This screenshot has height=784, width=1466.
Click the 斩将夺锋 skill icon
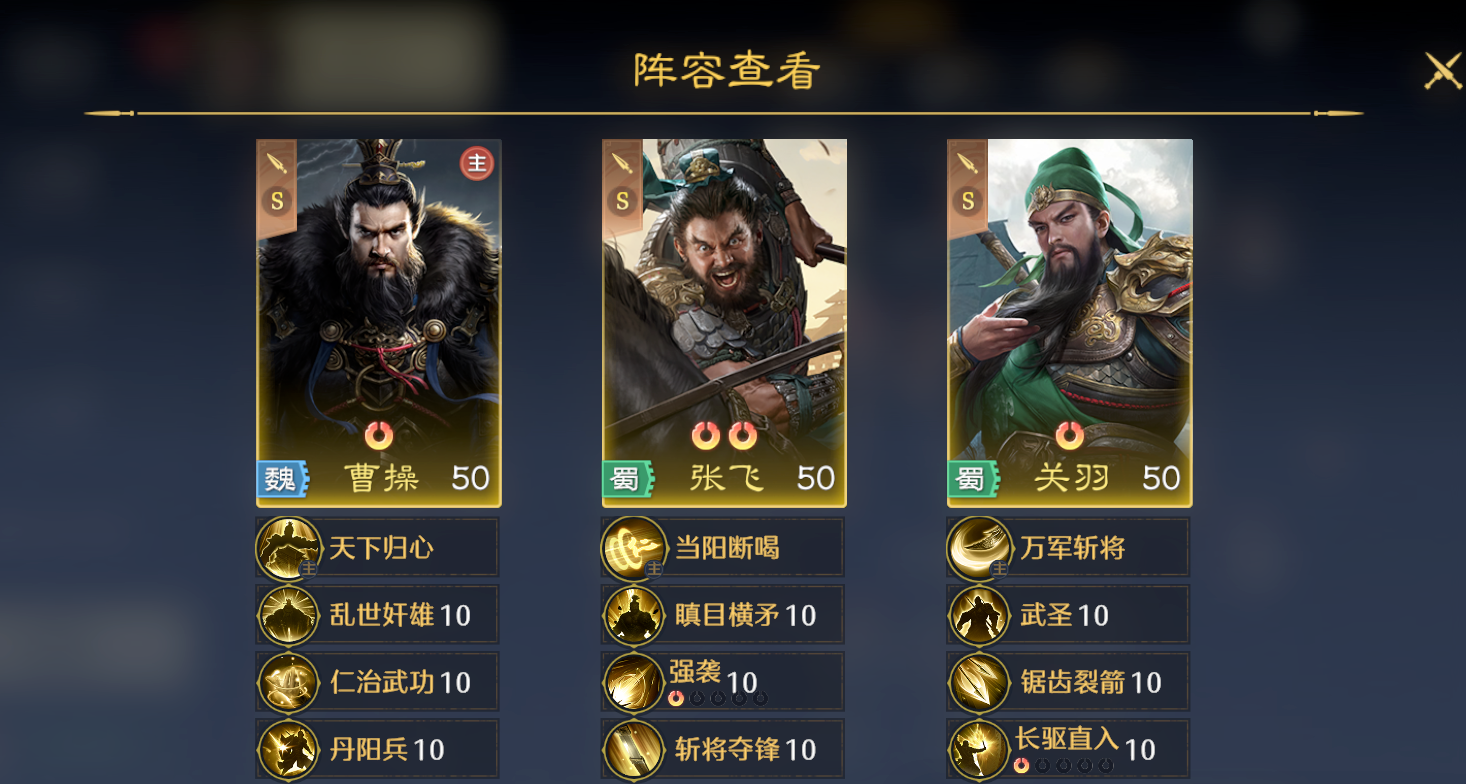point(634,749)
